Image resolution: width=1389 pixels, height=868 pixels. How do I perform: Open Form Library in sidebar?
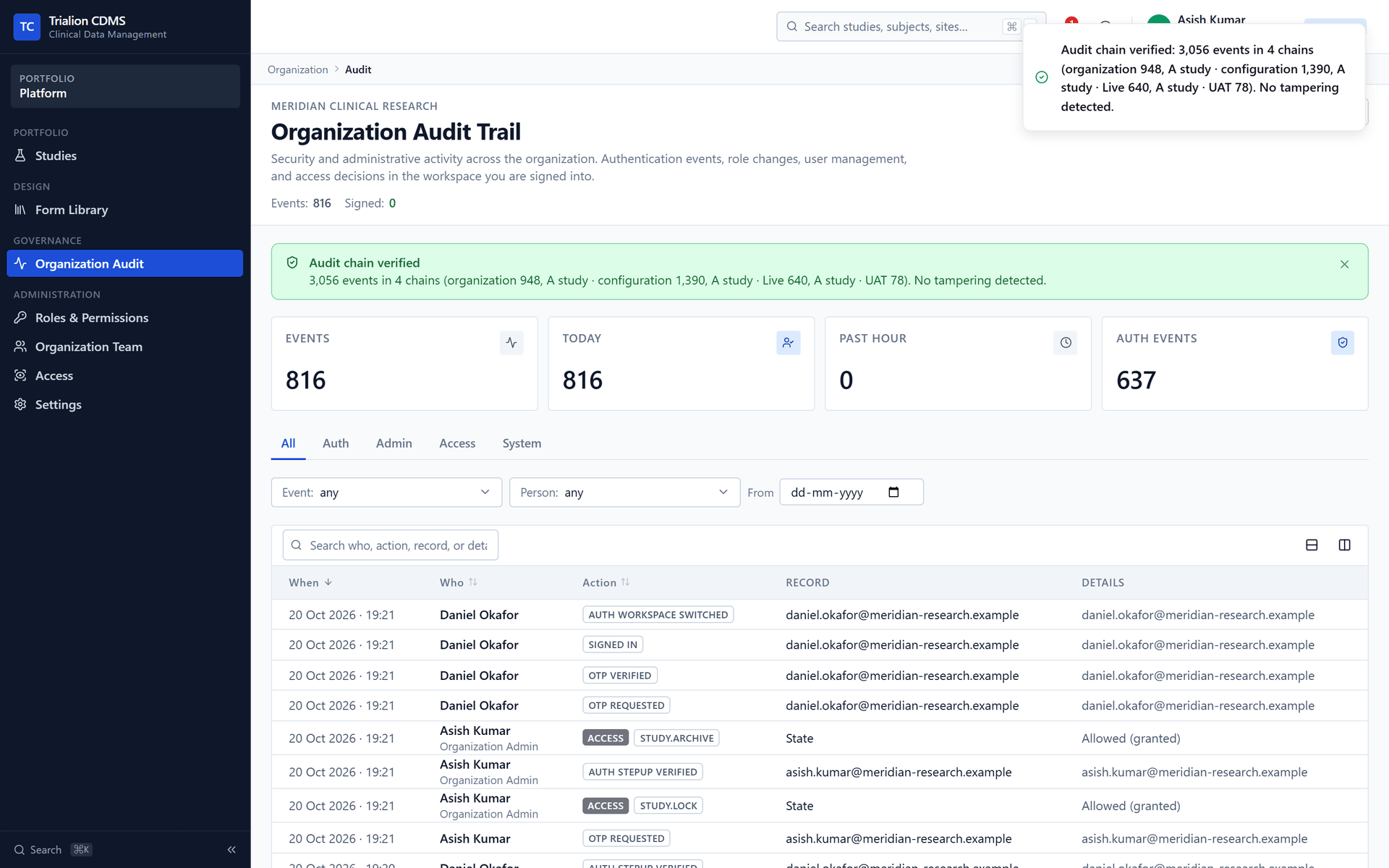(x=125, y=210)
